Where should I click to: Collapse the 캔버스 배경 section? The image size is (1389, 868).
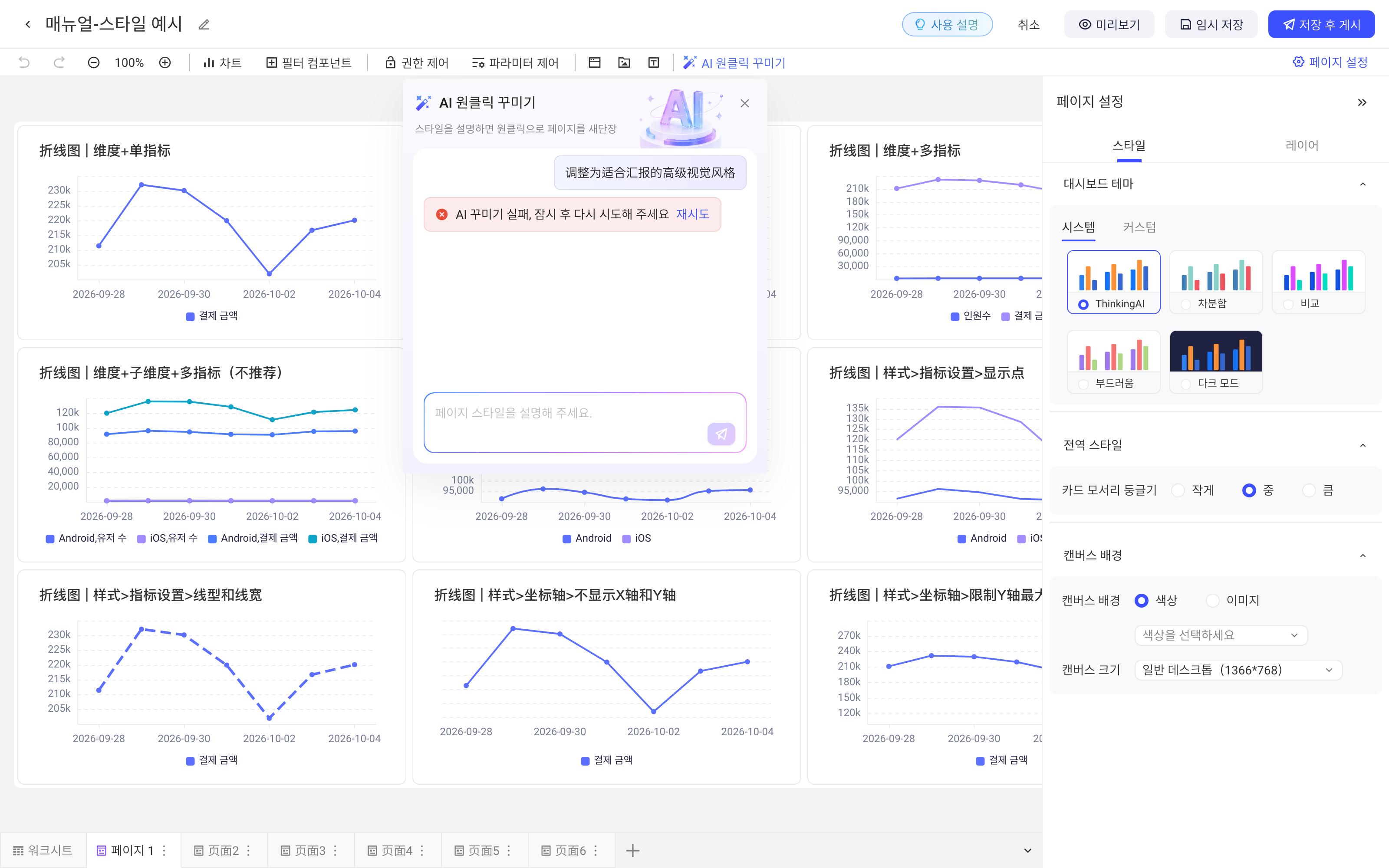tap(1363, 556)
